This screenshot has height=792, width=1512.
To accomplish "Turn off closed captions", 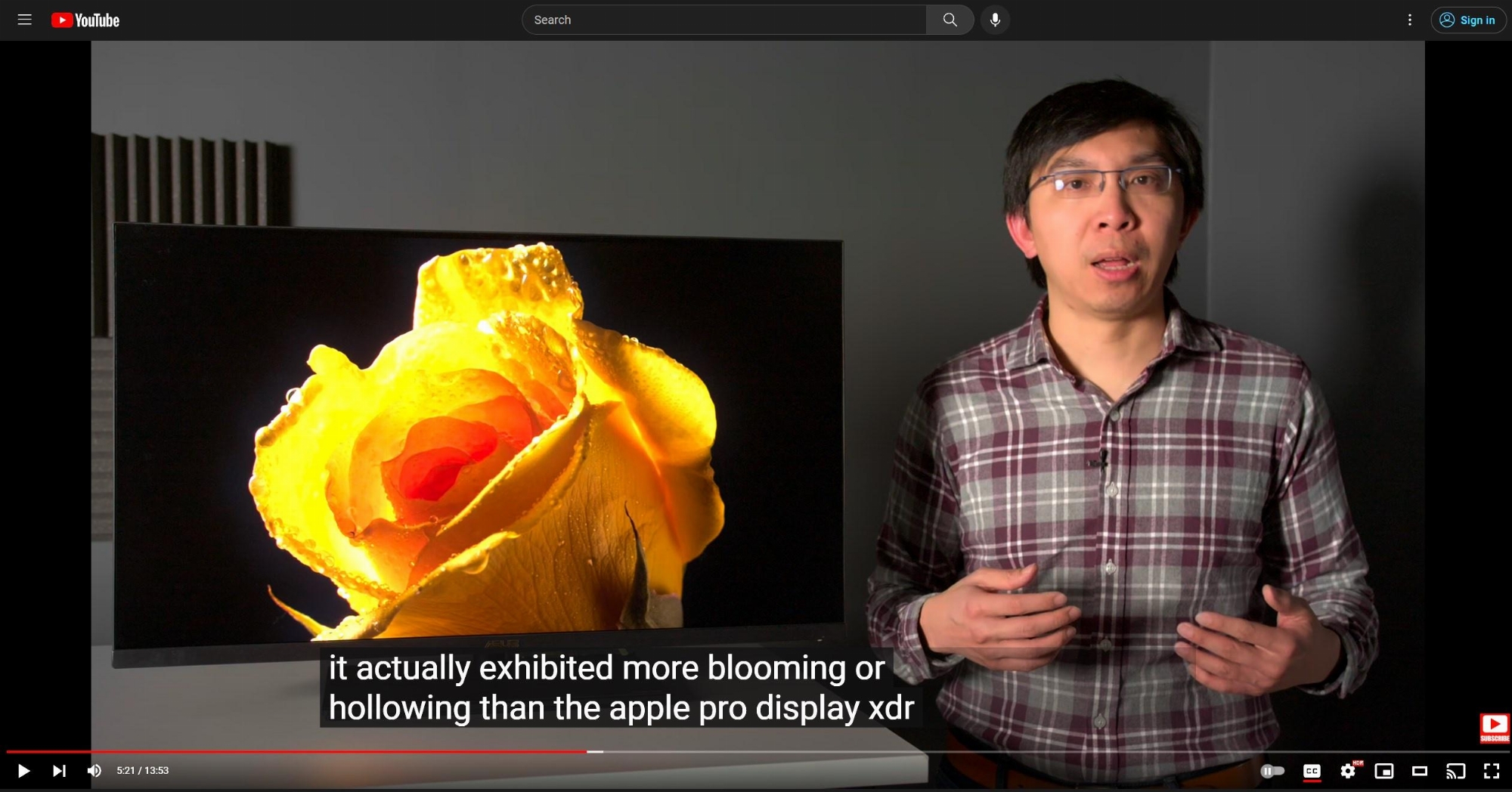I will [x=1312, y=771].
